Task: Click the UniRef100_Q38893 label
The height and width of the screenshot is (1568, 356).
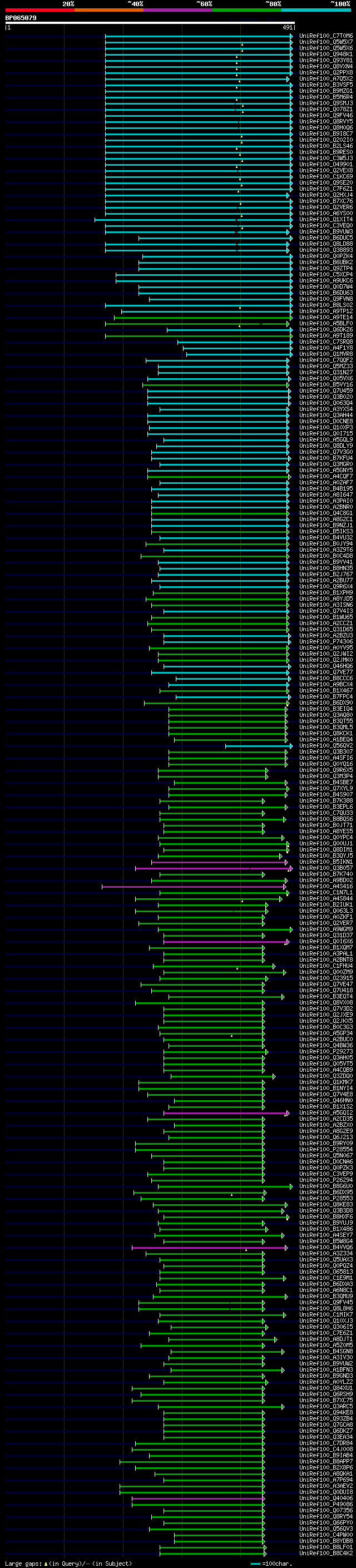Action: pyautogui.click(x=325, y=250)
